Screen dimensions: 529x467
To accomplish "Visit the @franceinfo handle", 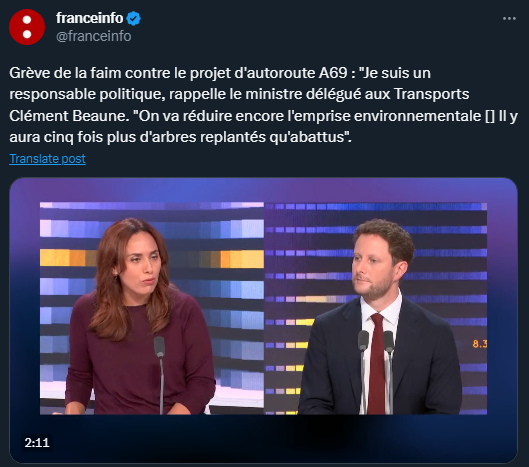I will pos(94,36).
